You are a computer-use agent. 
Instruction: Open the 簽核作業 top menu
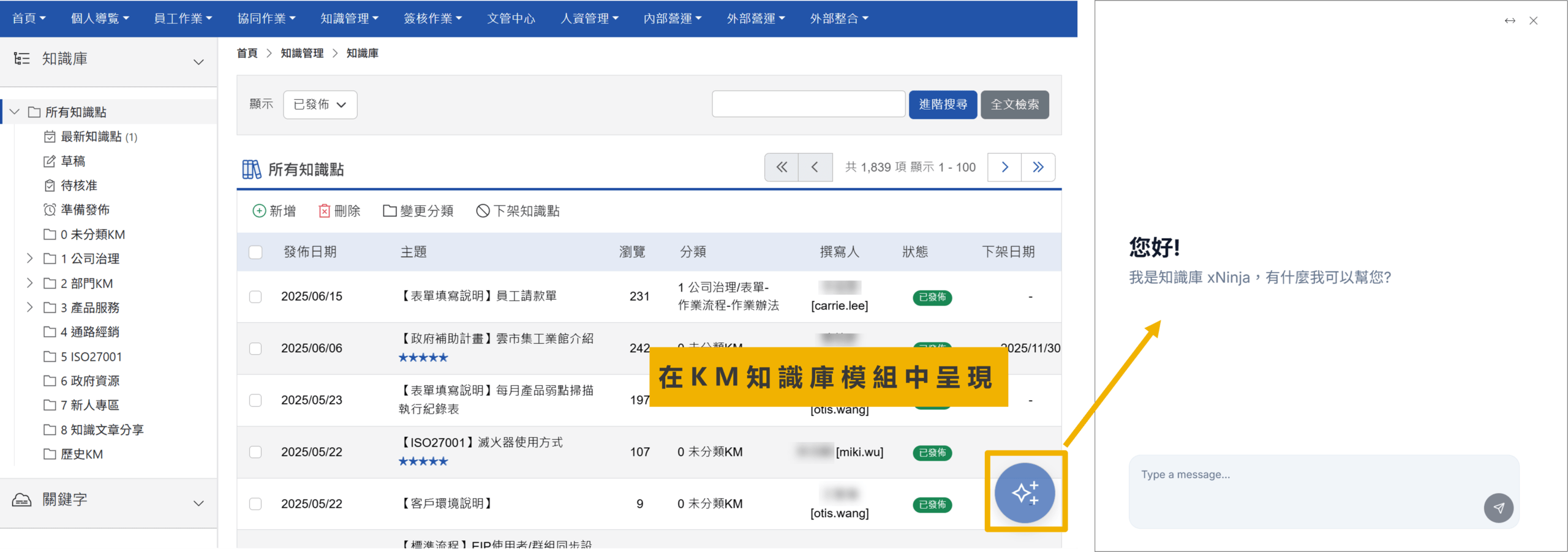tap(432, 18)
